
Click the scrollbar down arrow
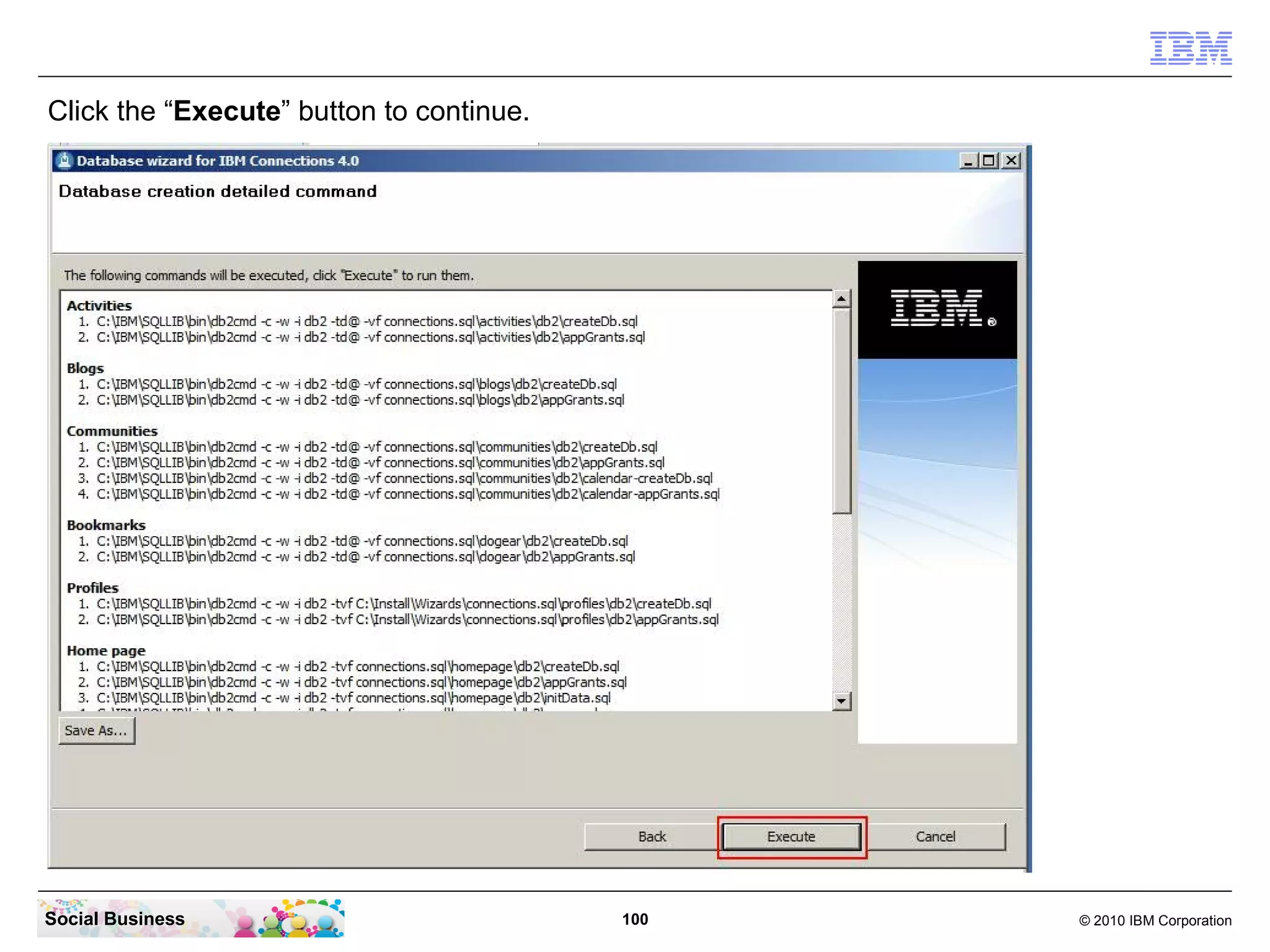(x=841, y=701)
